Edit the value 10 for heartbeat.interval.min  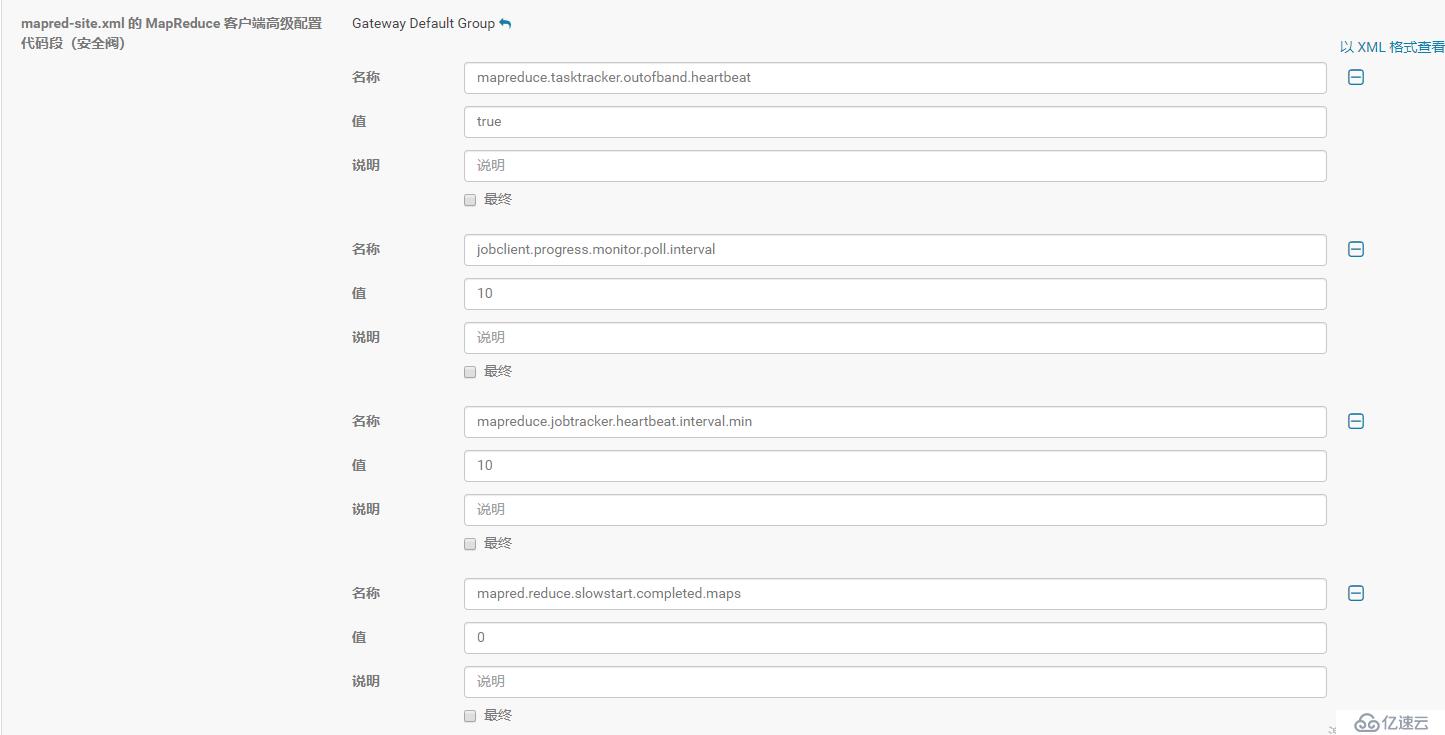point(895,466)
